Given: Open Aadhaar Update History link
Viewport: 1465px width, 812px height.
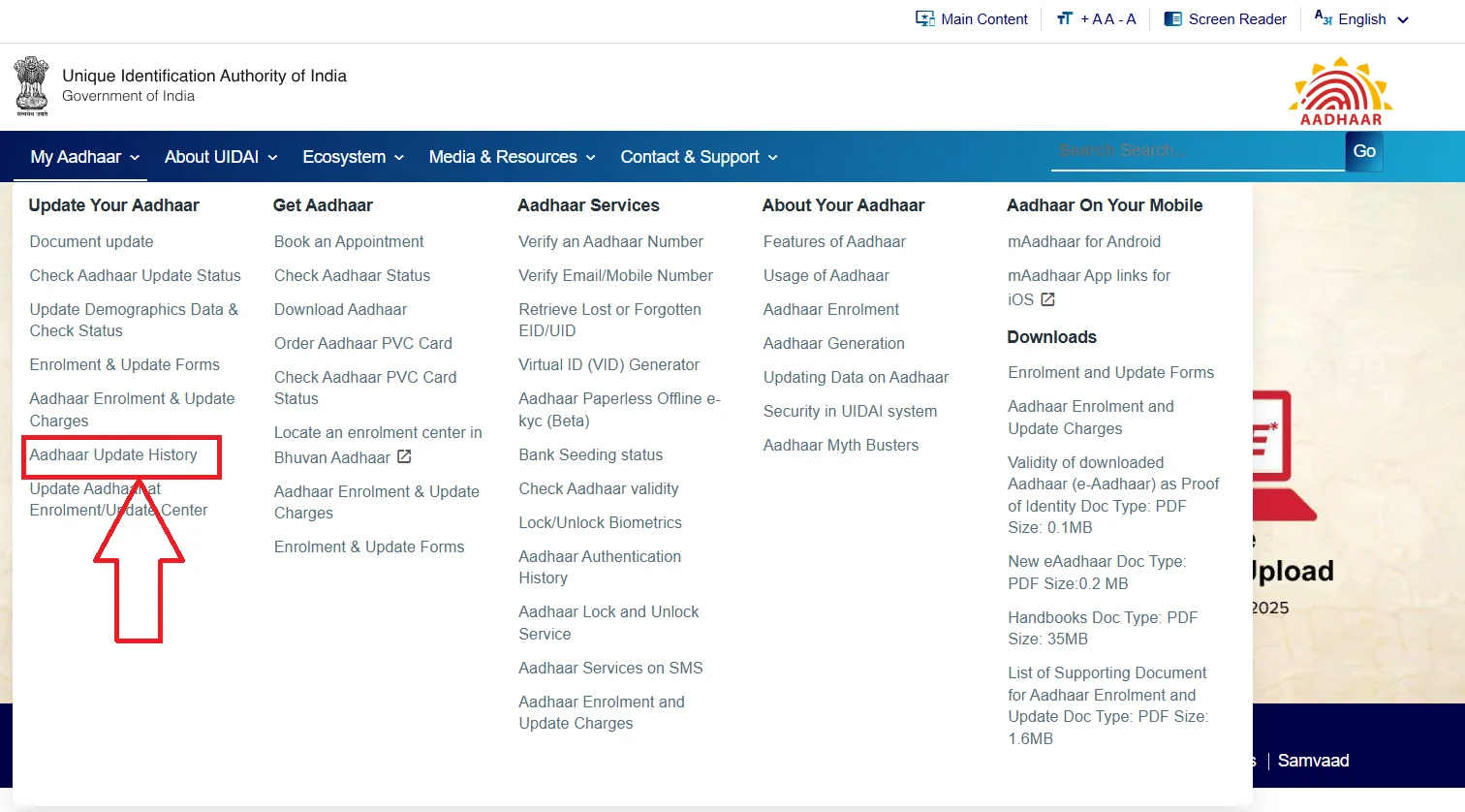Looking at the screenshot, I should pos(113,454).
